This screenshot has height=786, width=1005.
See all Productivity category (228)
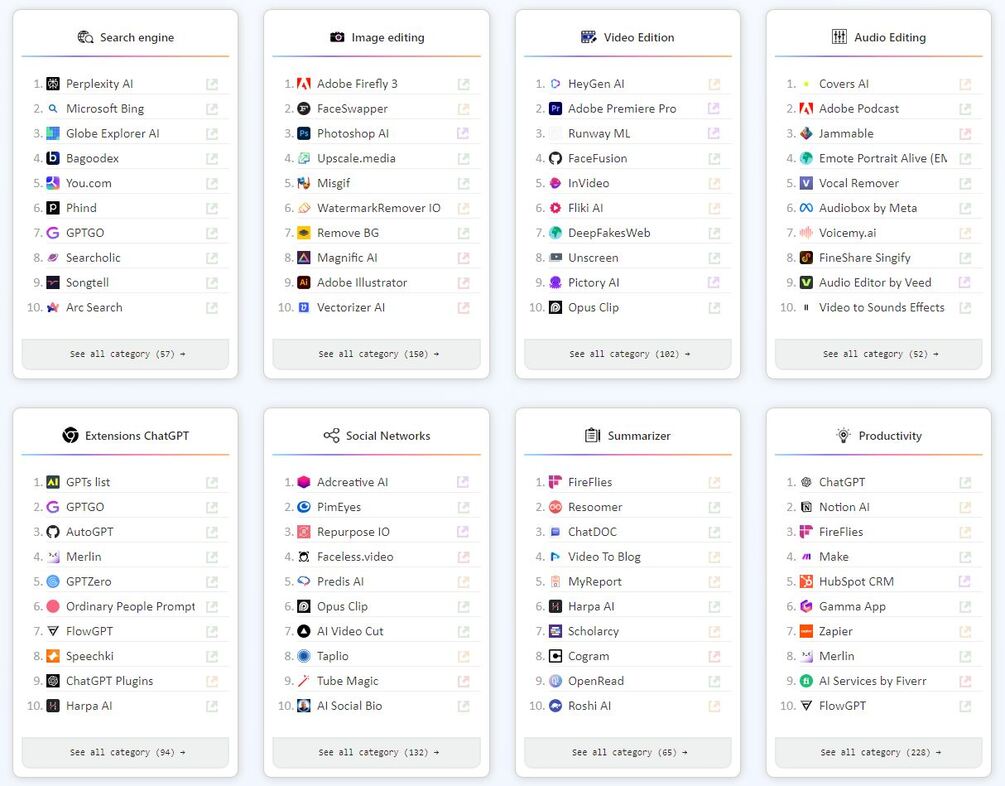click(x=879, y=753)
